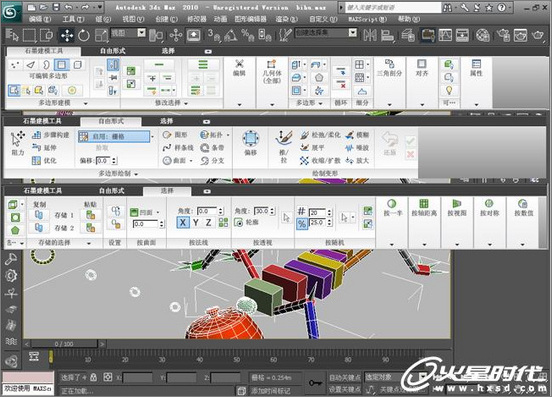Expand the named selection sets dropdown

coord(326,33)
